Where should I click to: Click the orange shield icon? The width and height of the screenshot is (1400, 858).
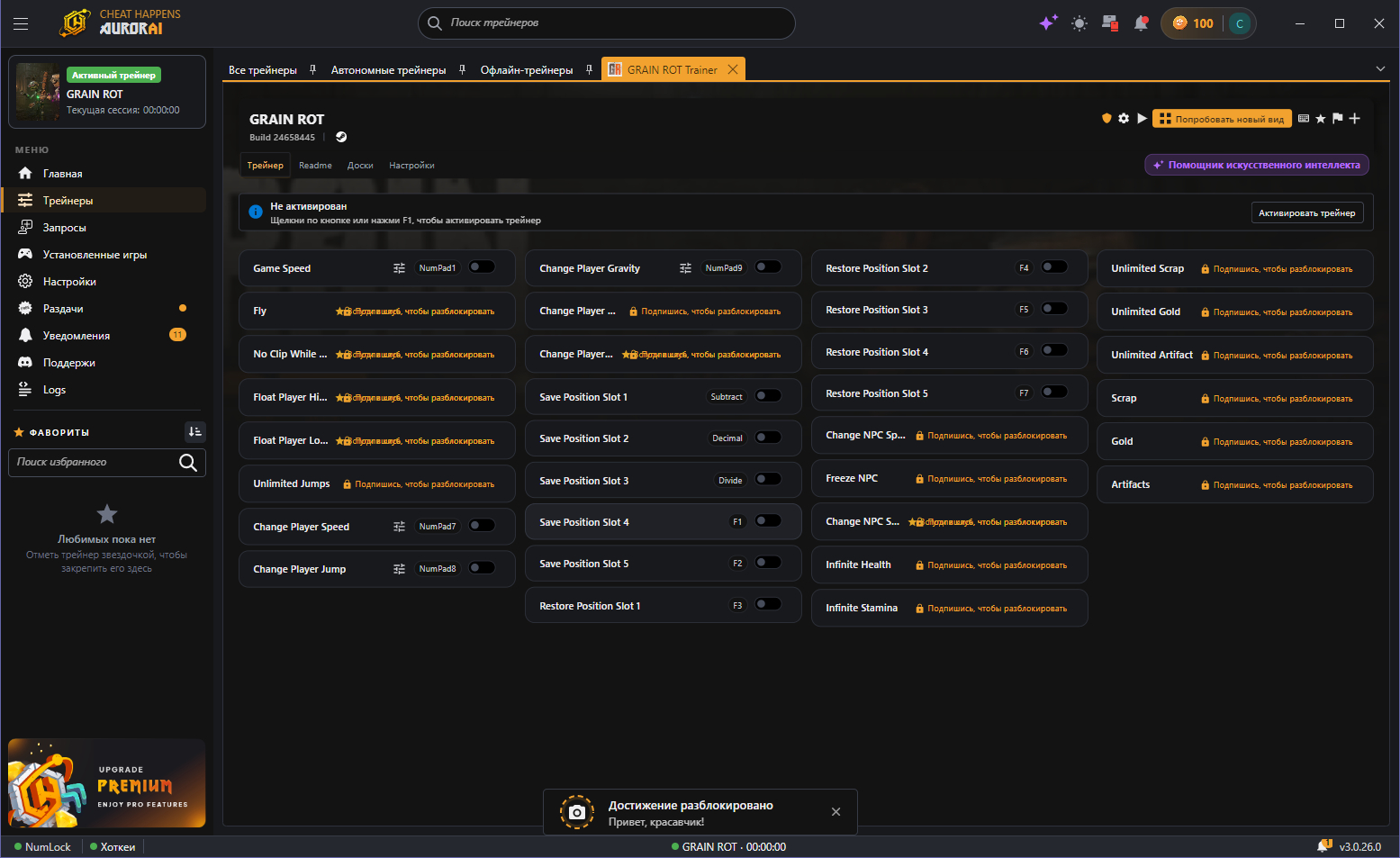pyautogui.click(x=1106, y=118)
